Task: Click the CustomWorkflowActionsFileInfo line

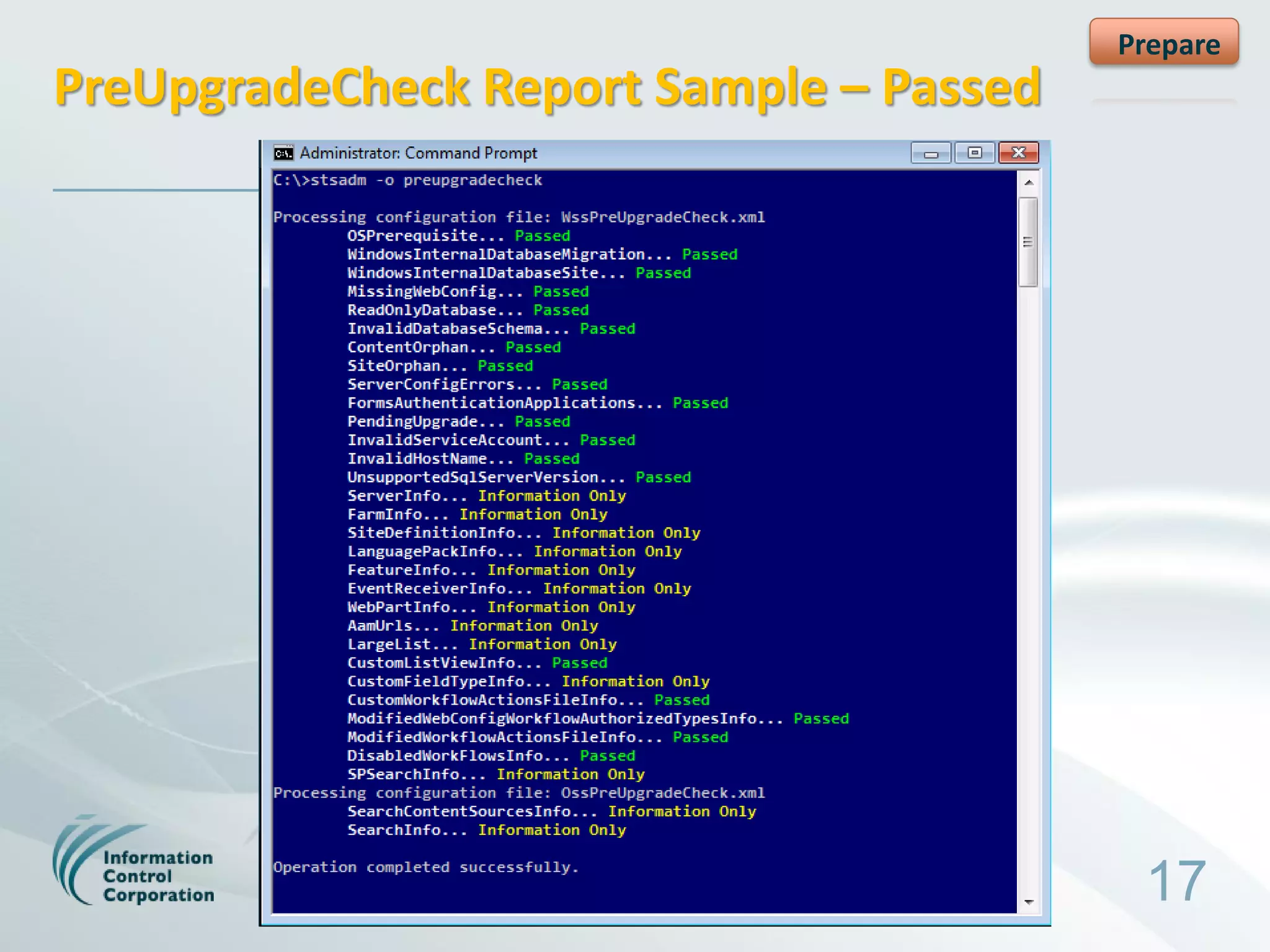Action: tap(528, 701)
